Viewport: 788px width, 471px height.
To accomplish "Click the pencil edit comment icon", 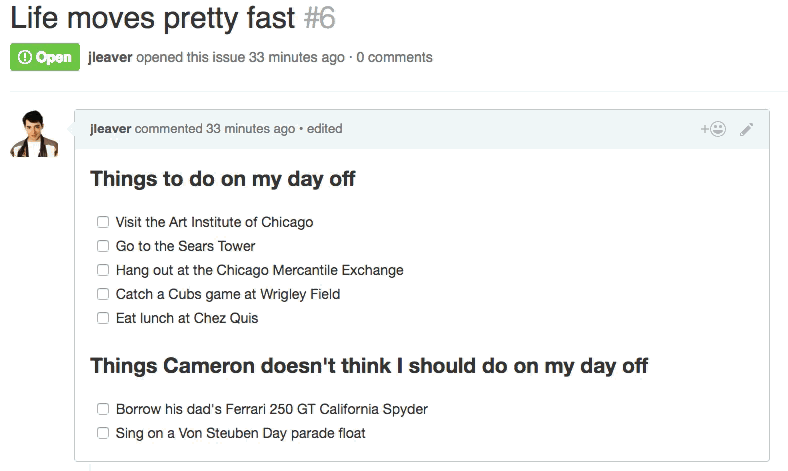I will click(x=746, y=129).
